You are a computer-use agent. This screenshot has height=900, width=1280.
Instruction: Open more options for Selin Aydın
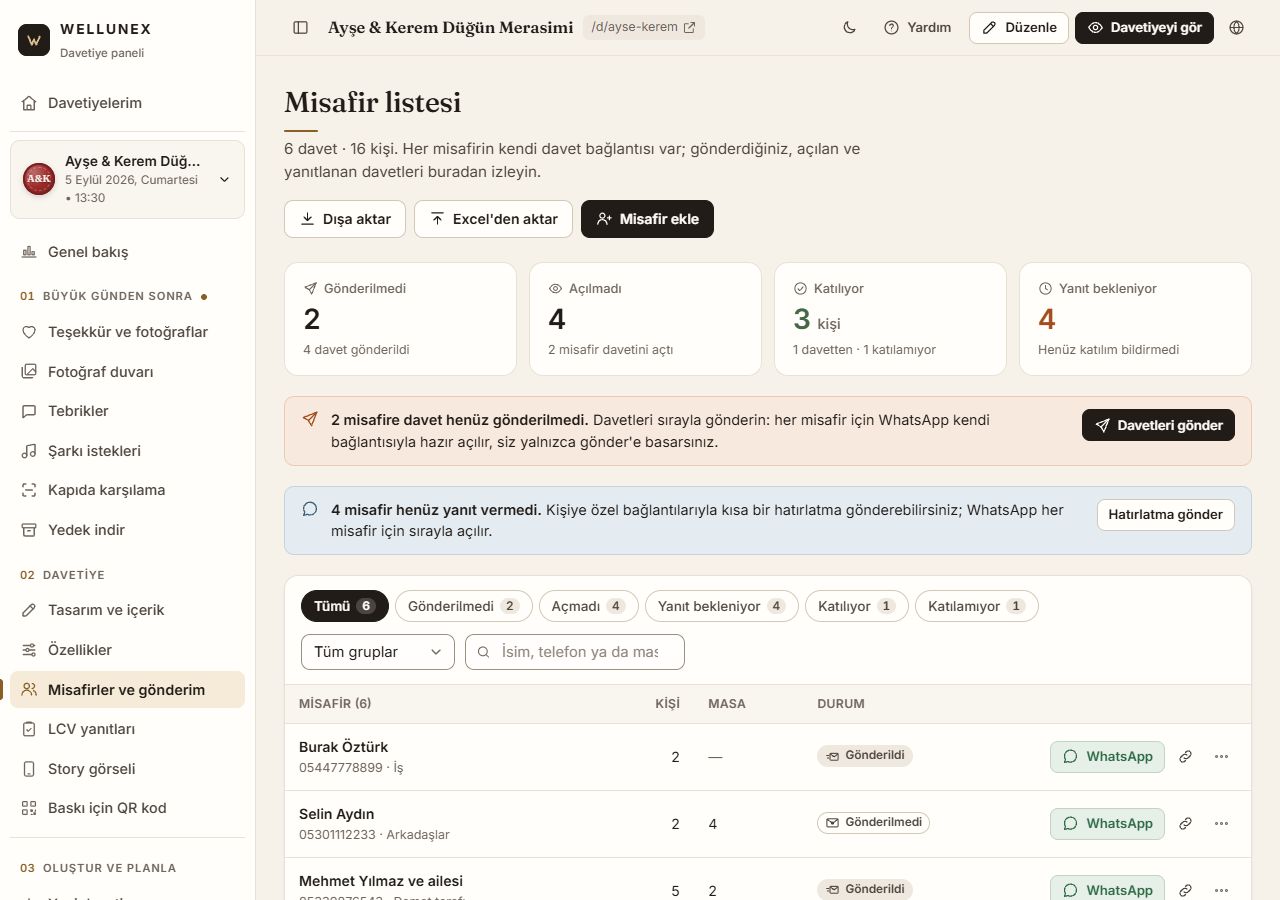pos(1221,824)
